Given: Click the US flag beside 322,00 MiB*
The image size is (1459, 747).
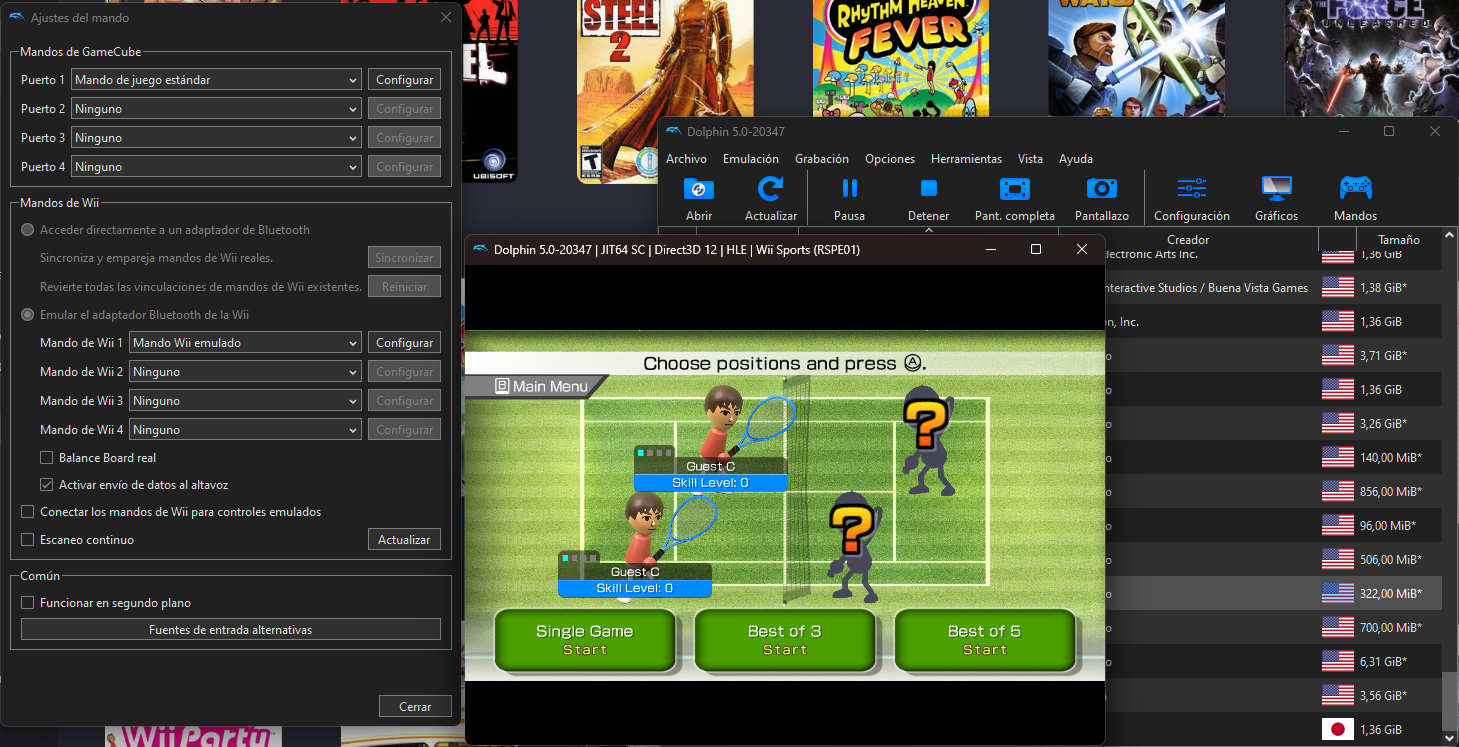Looking at the screenshot, I should pyautogui.click(x=1337, y=593).
